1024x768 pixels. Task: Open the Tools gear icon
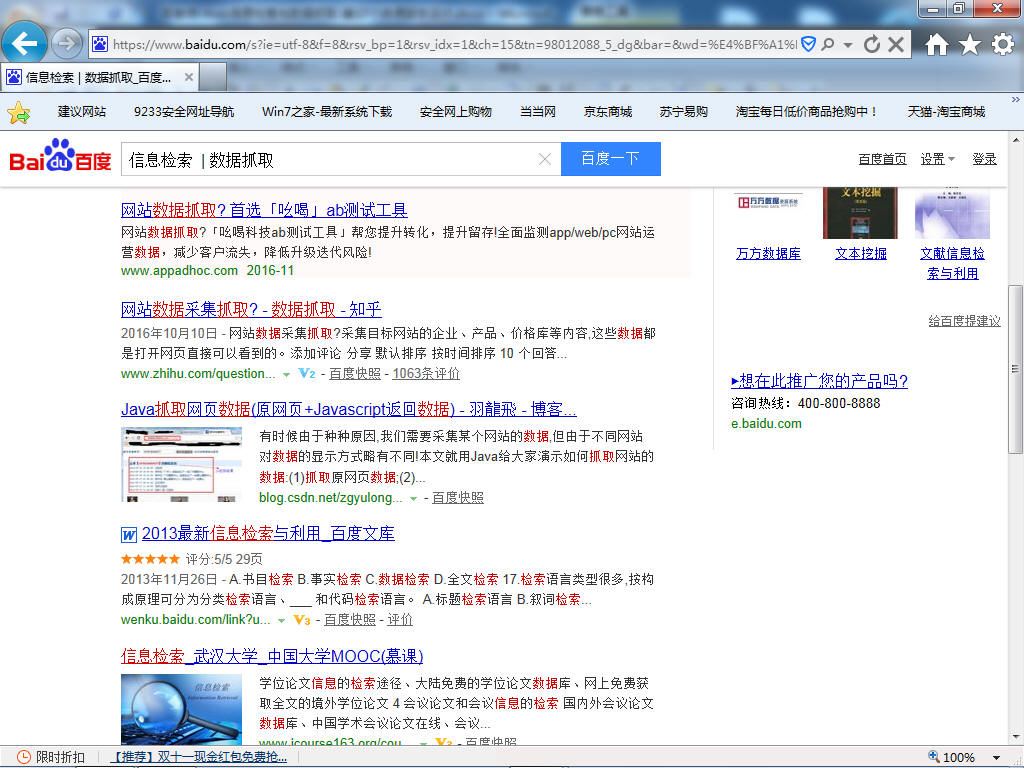point(1002,44)
